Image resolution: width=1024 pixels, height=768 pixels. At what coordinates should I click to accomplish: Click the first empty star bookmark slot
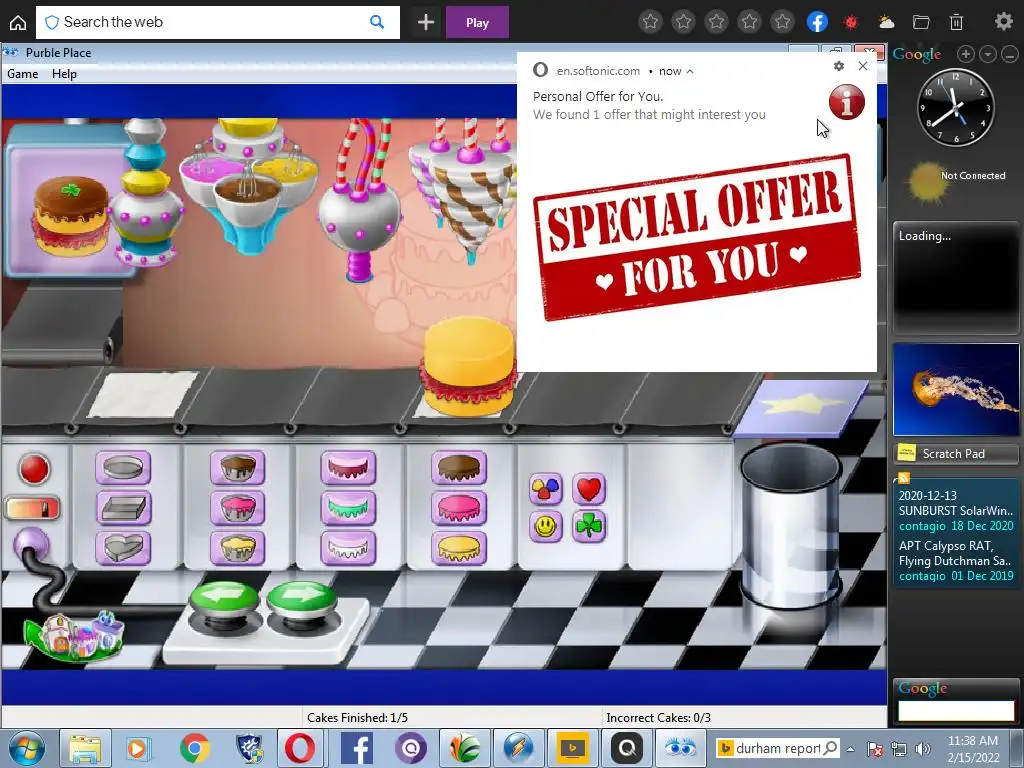650,22
